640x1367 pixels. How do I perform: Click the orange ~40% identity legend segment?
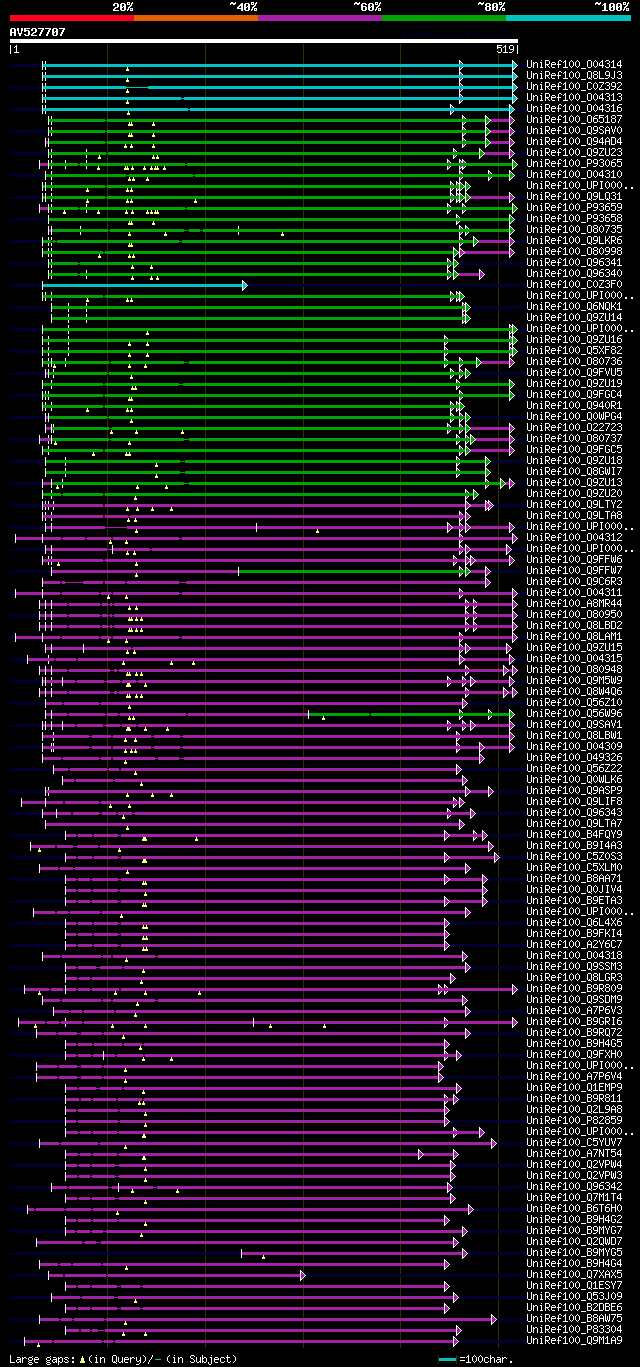(x=195, y=18)
